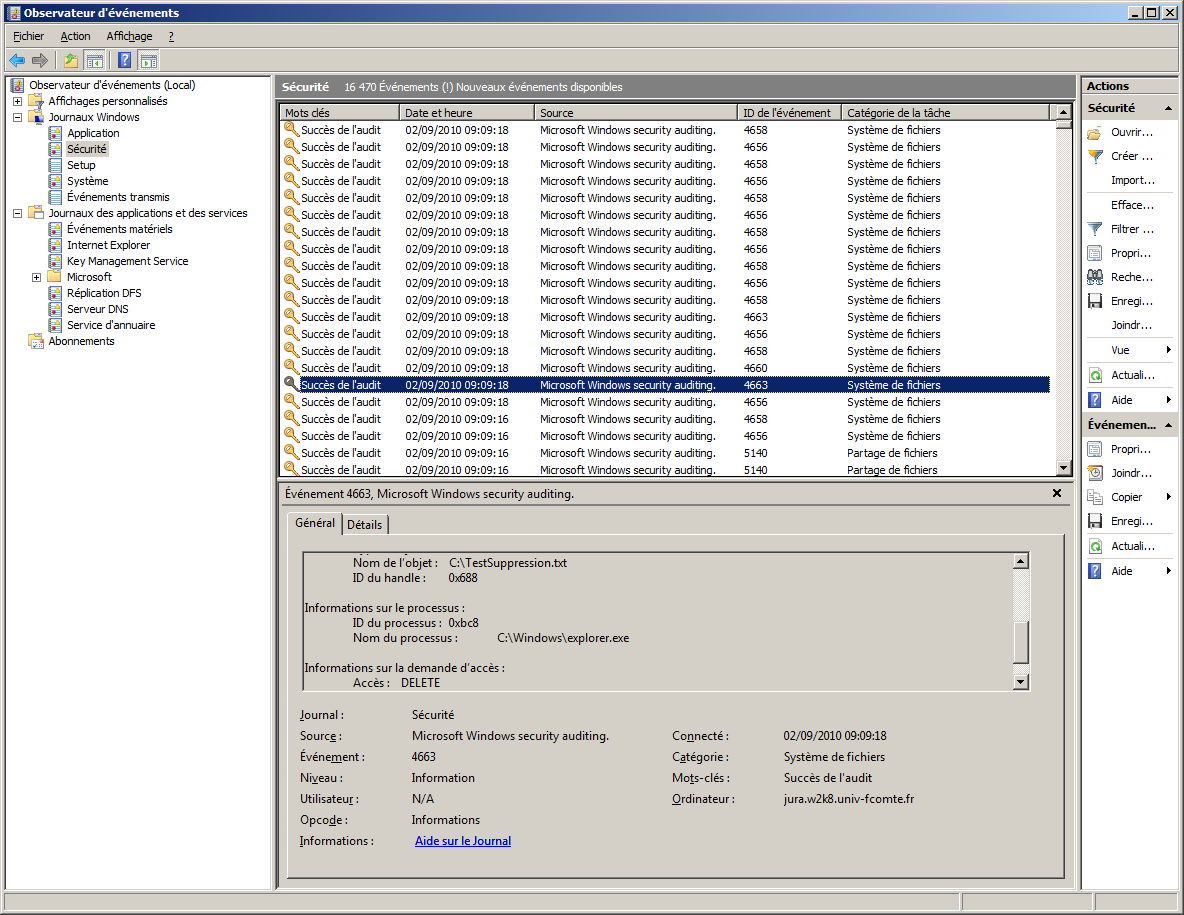This screenshot has height=915, width=1184.
Task: Click down arrow of event description scrollbar
Action: click(x=1020, y=682)
